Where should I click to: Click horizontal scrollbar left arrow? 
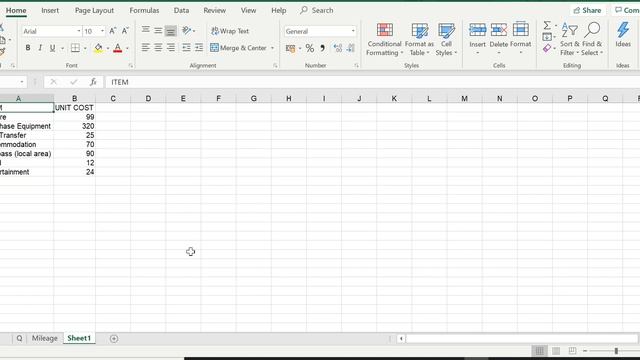click(x=401, y=338)
